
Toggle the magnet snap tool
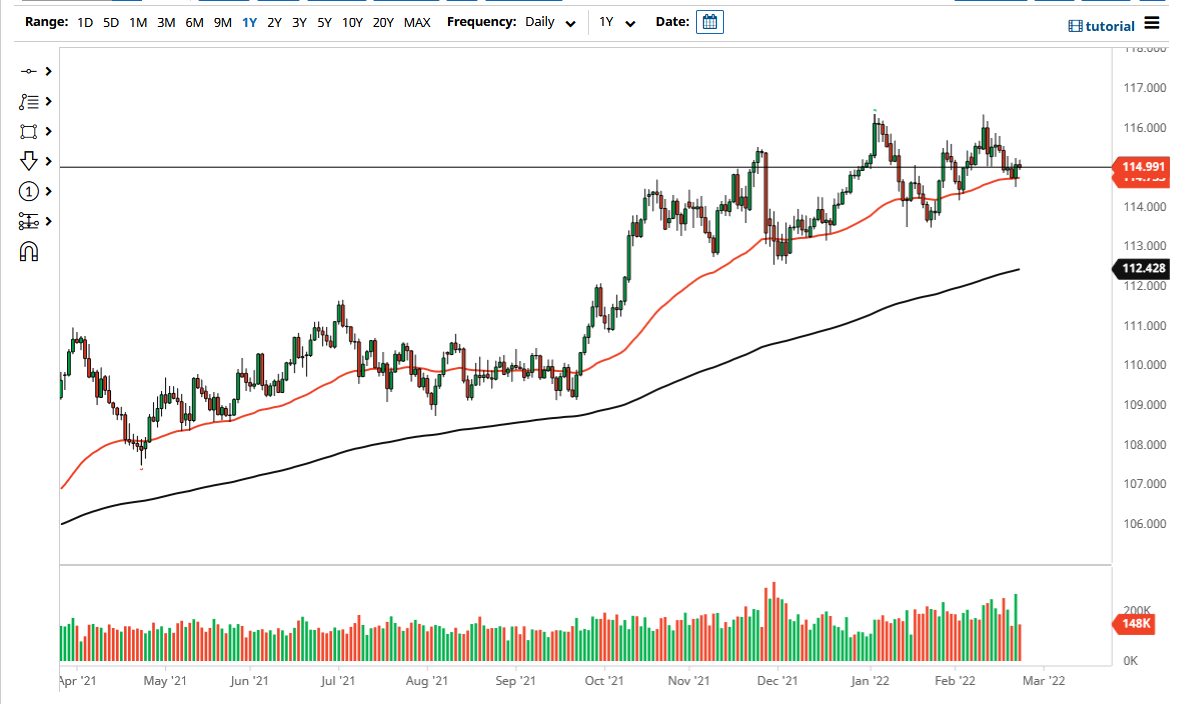(x=27, y=251)
